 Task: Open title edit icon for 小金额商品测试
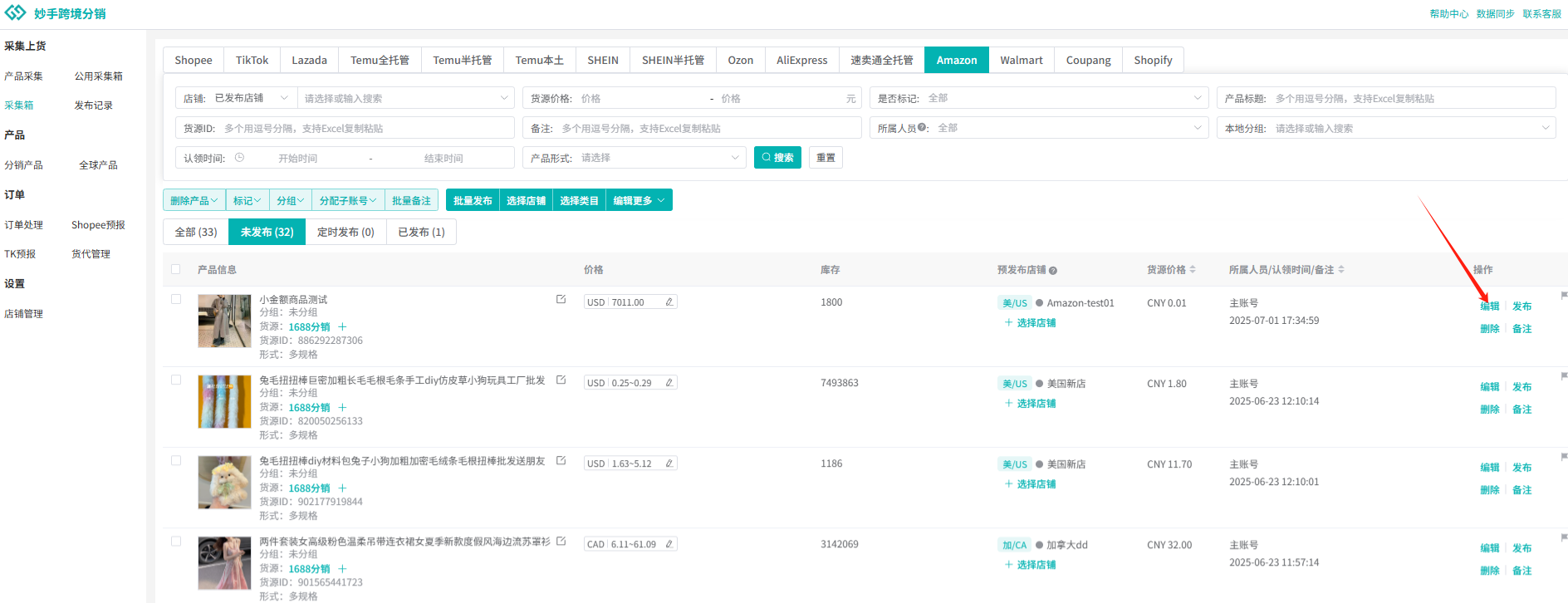pos(561,299)
